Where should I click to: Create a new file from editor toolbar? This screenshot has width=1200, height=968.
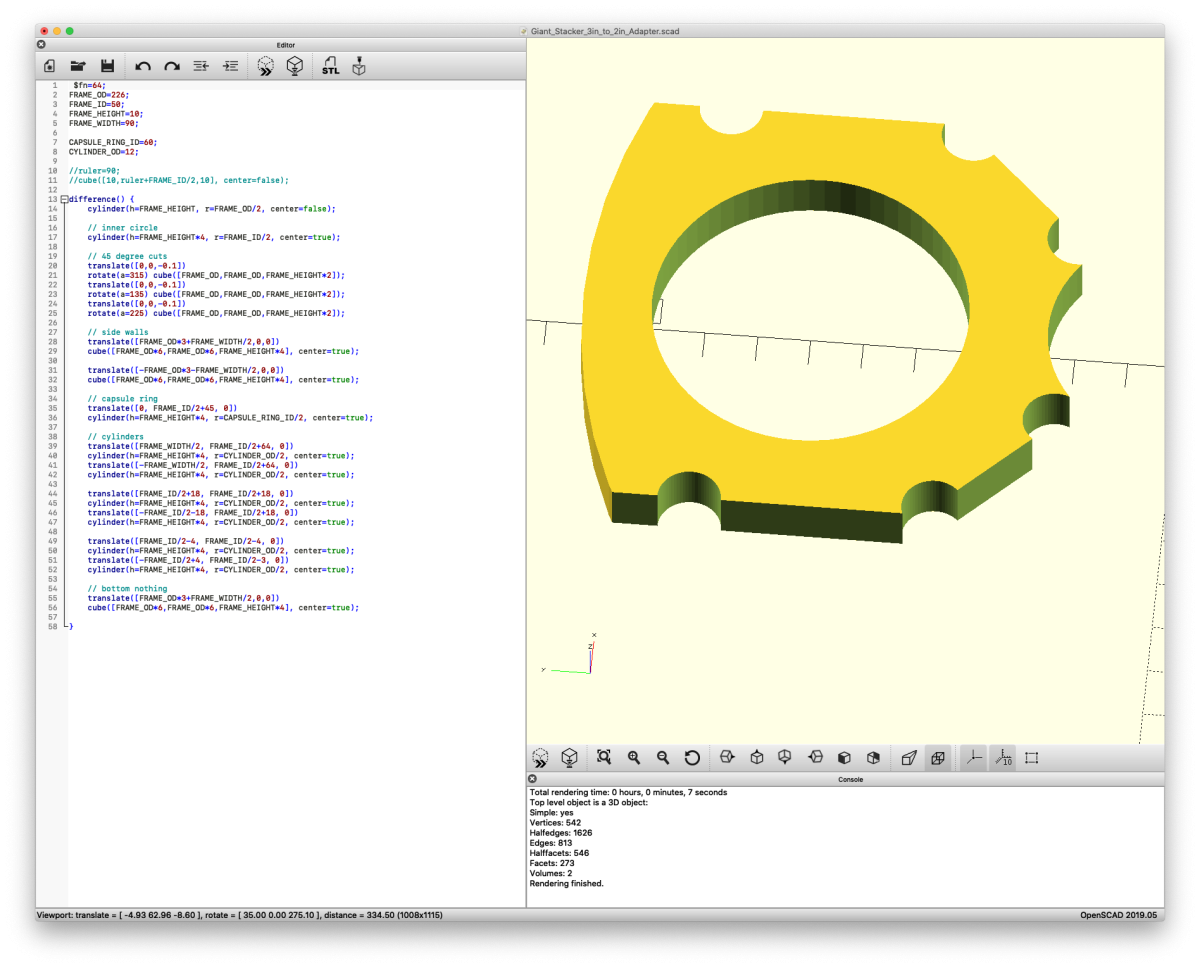[49, 66]
